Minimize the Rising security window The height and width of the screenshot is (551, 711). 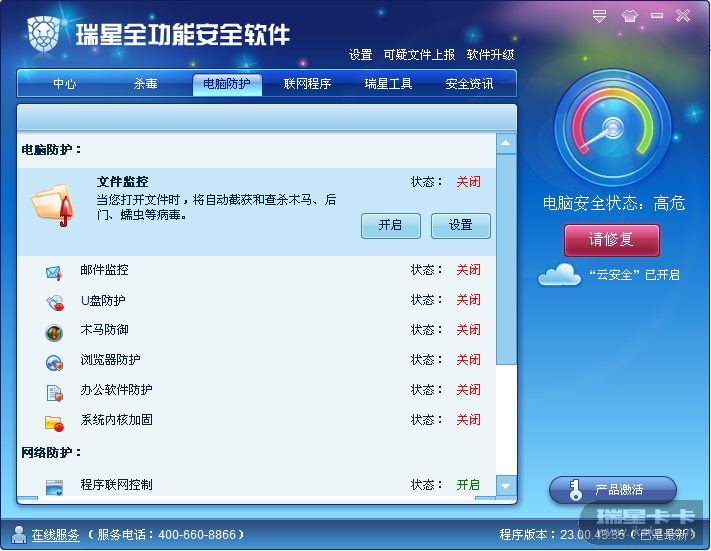pyautogui.click(x=657, y=16)
